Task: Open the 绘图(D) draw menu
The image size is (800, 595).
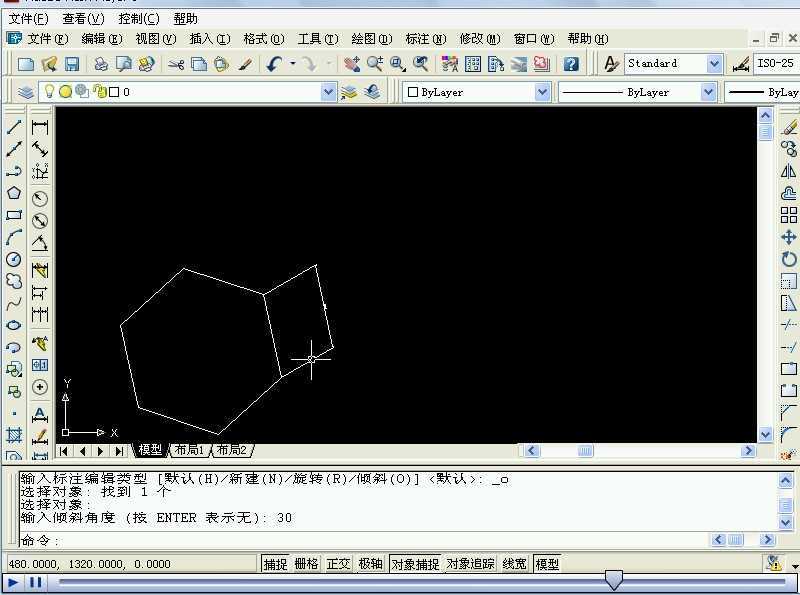Action: point(371,39)
